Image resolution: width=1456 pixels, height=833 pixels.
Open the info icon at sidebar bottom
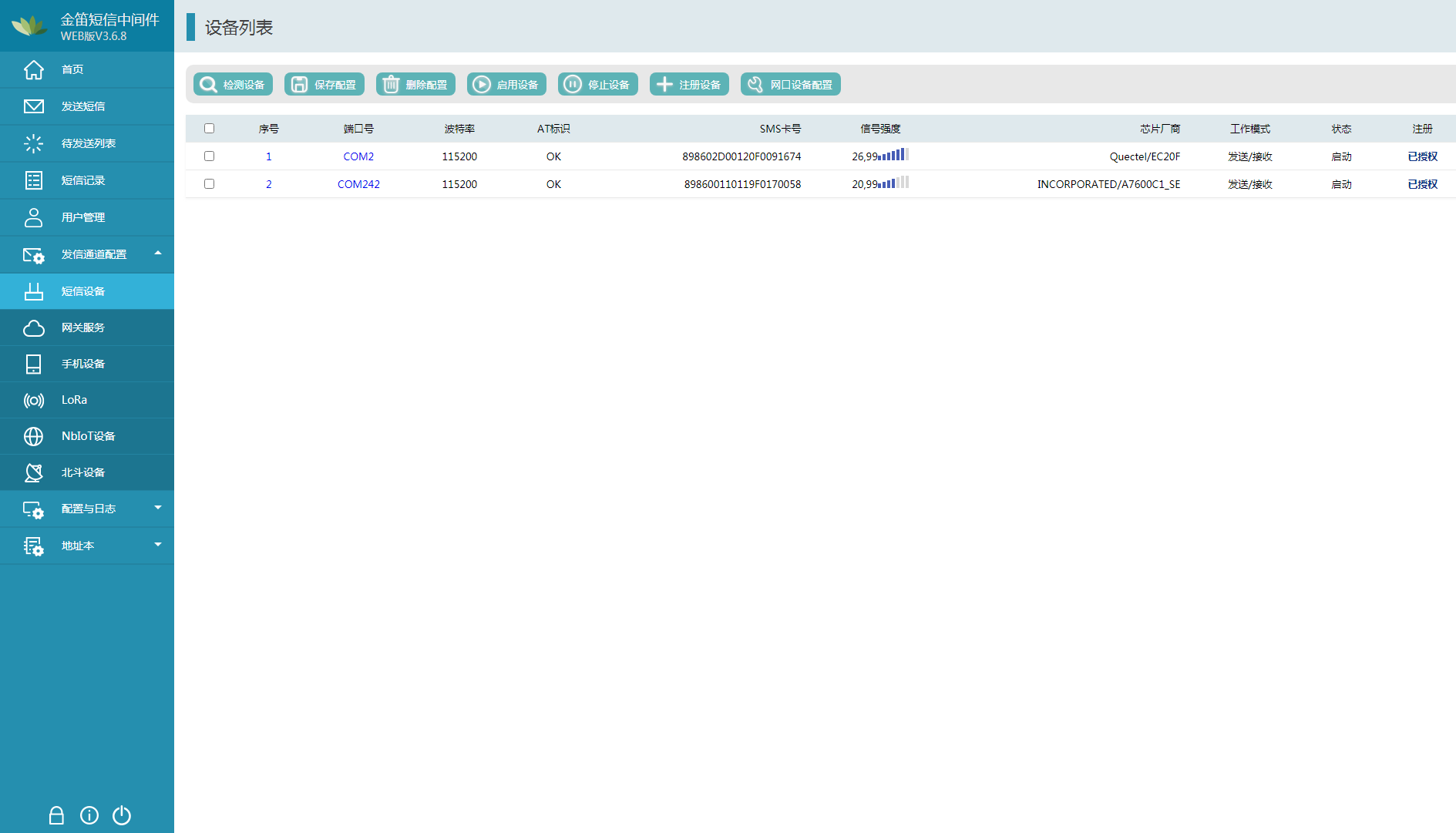click(89, 815)
